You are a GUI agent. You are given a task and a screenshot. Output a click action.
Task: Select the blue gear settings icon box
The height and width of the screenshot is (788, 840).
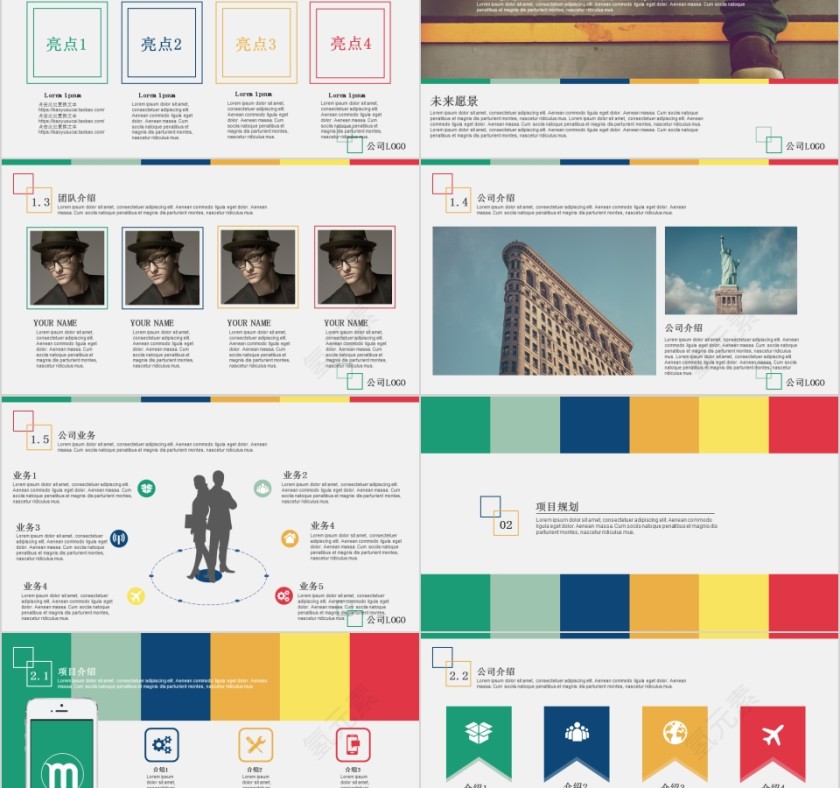162,744
